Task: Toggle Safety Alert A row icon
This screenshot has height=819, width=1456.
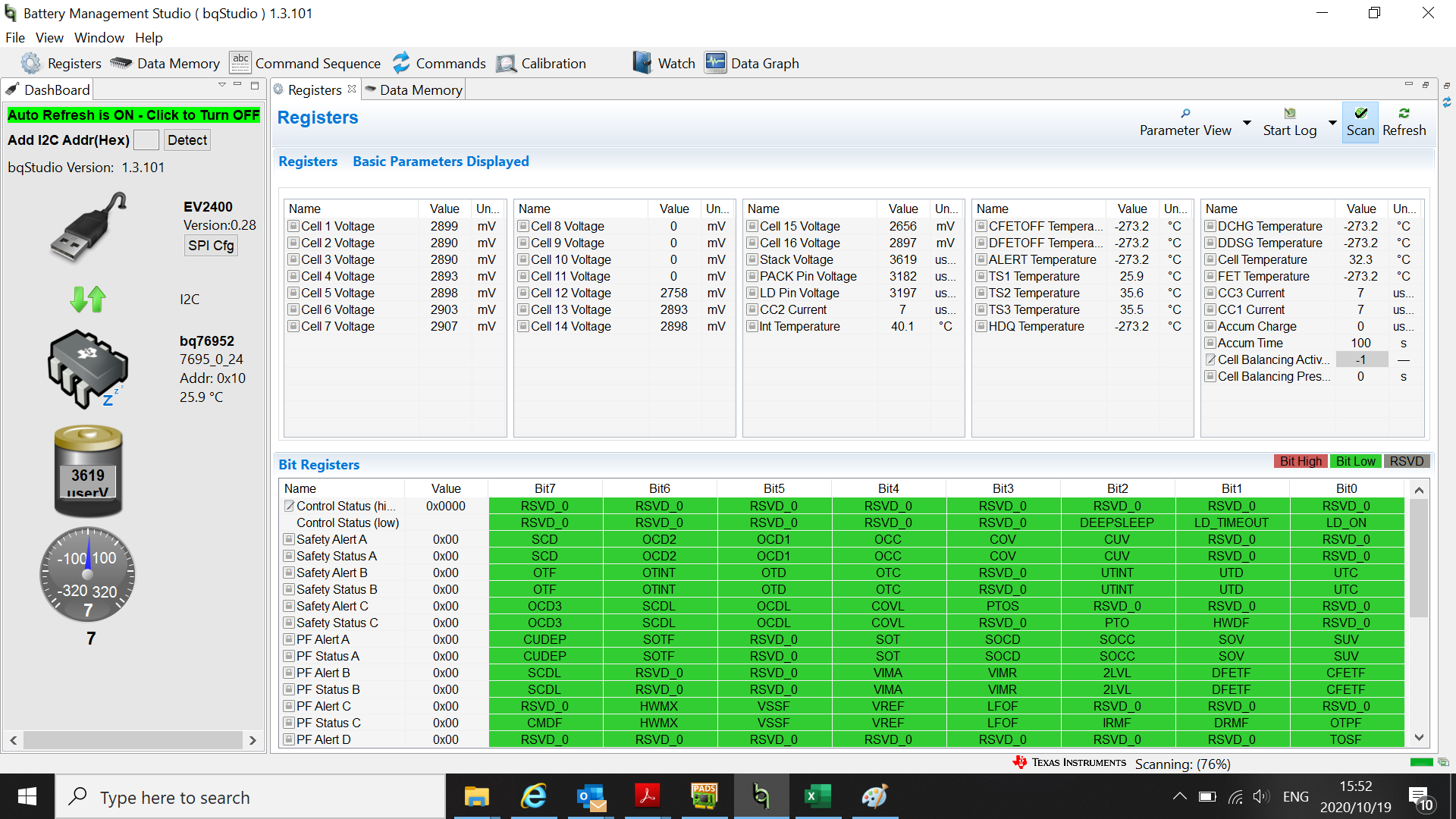Action: (x=289, y=539)
